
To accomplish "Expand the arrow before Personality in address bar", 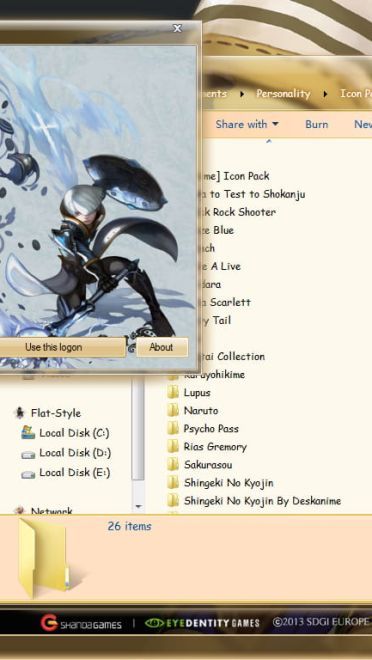I will [x=242, y=94].
